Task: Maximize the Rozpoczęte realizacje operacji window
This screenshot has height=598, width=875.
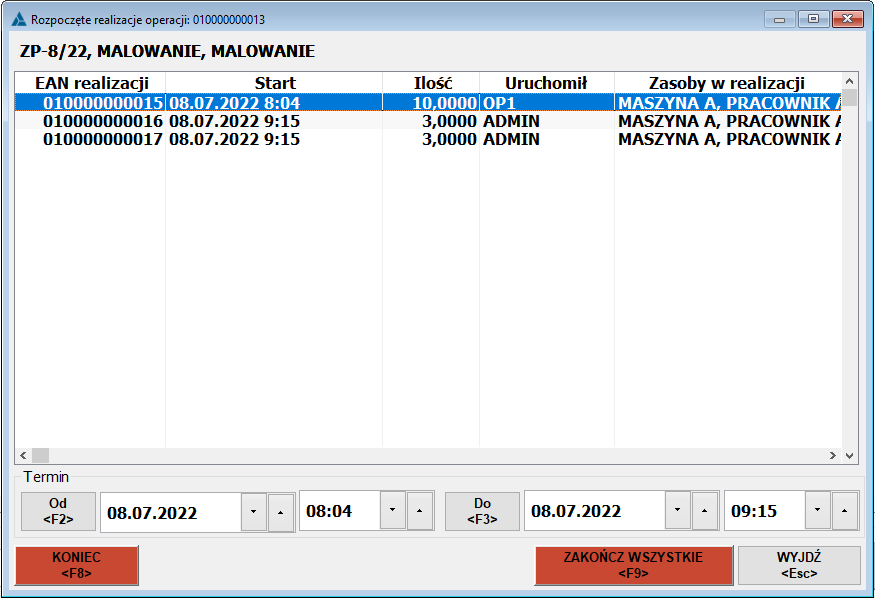Action: pos(814,19)
